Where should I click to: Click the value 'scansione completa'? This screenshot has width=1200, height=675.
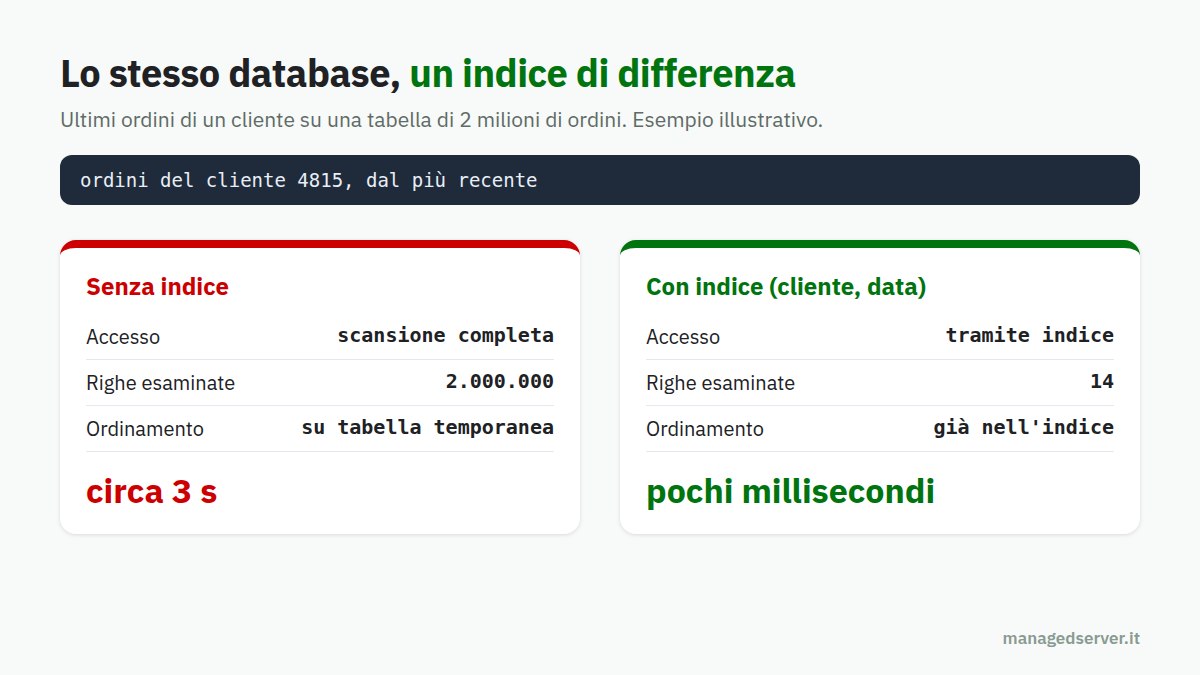click(x=445, y=335)
